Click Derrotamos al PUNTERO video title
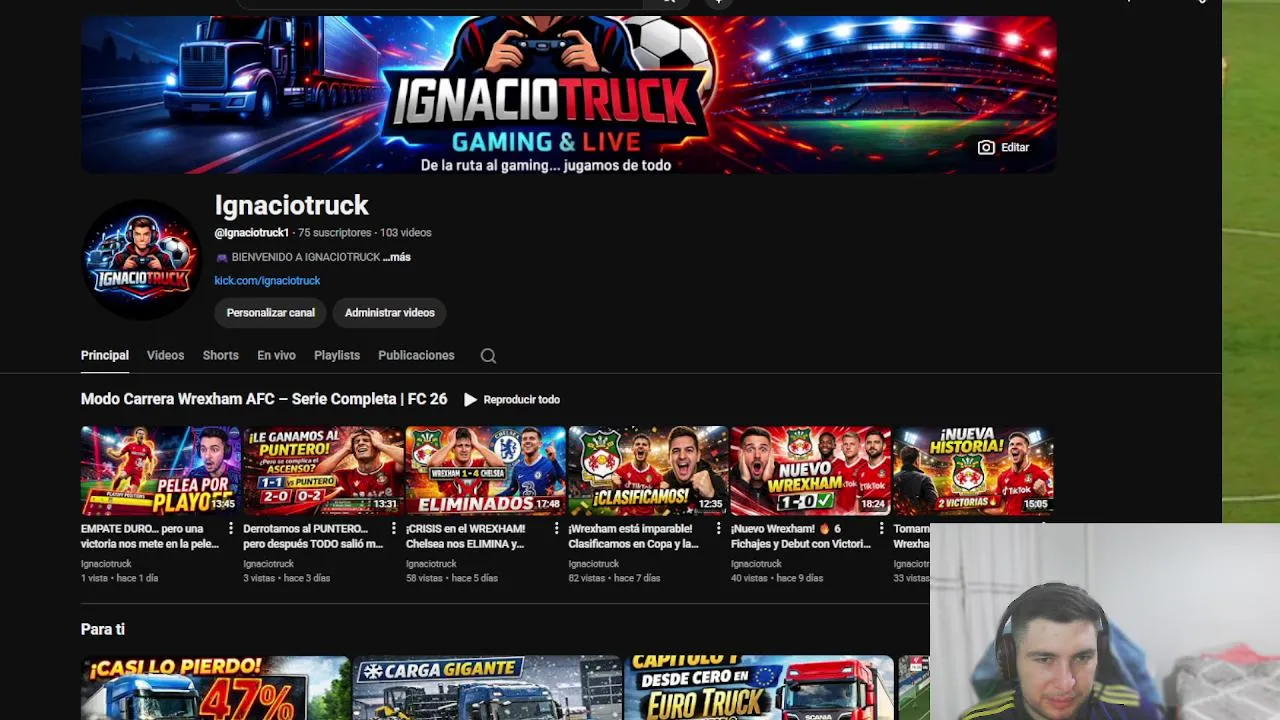The image size is (1280, 720). pyautogui.click(x=313, y=536)
